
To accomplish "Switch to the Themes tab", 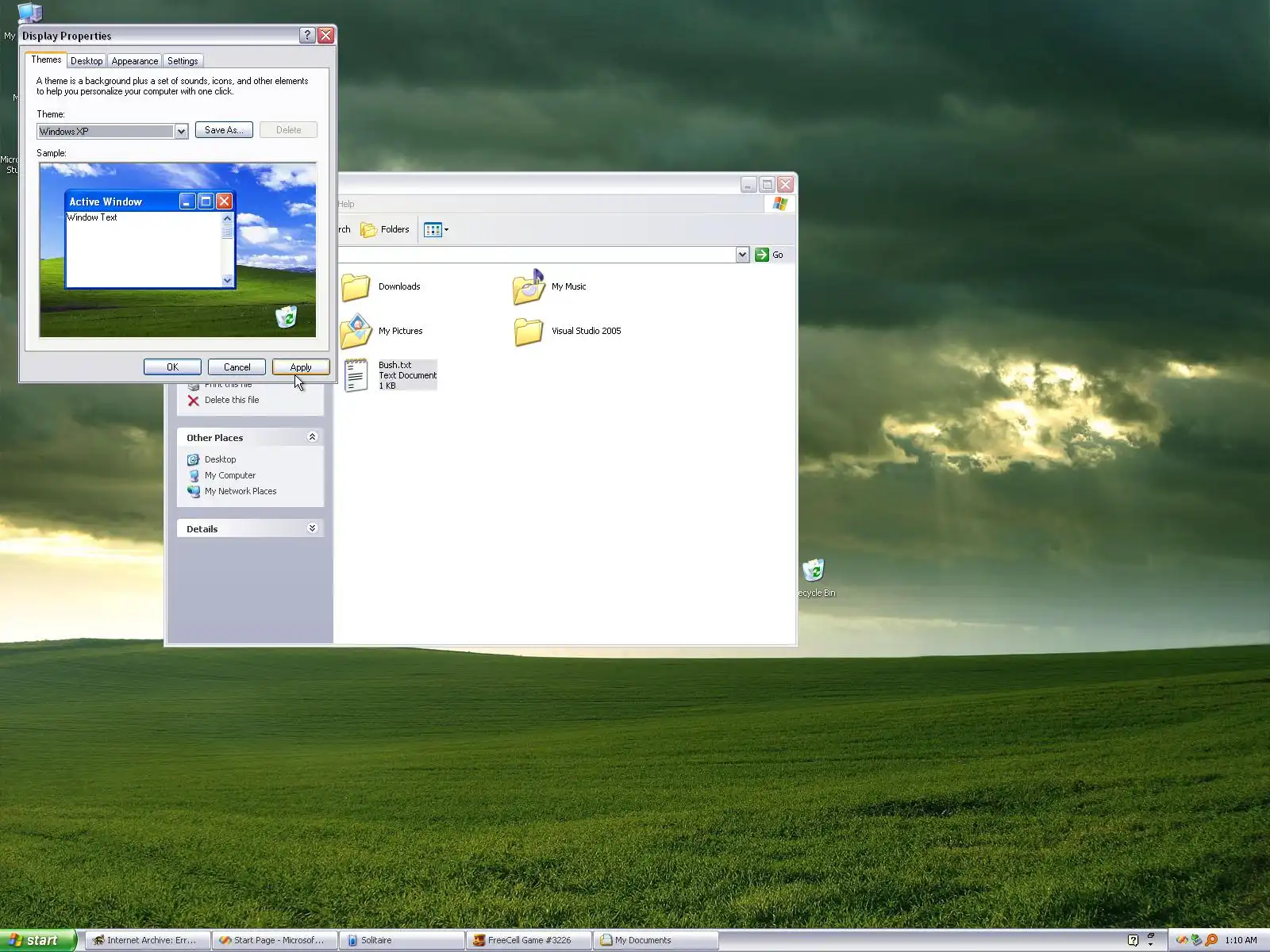I will [46, 59].
